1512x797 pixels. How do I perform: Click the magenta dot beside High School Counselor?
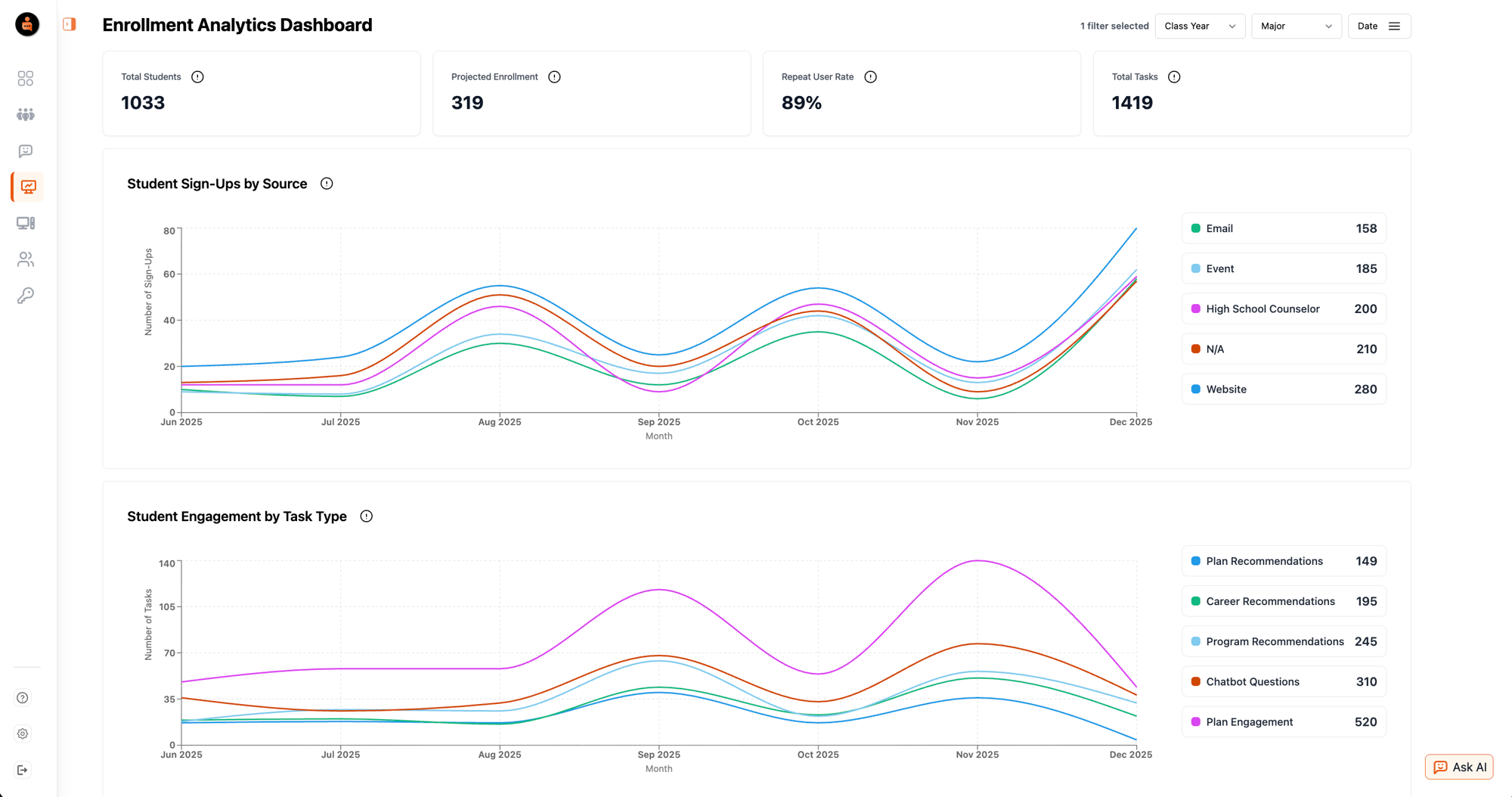[x=1195, y=309]
